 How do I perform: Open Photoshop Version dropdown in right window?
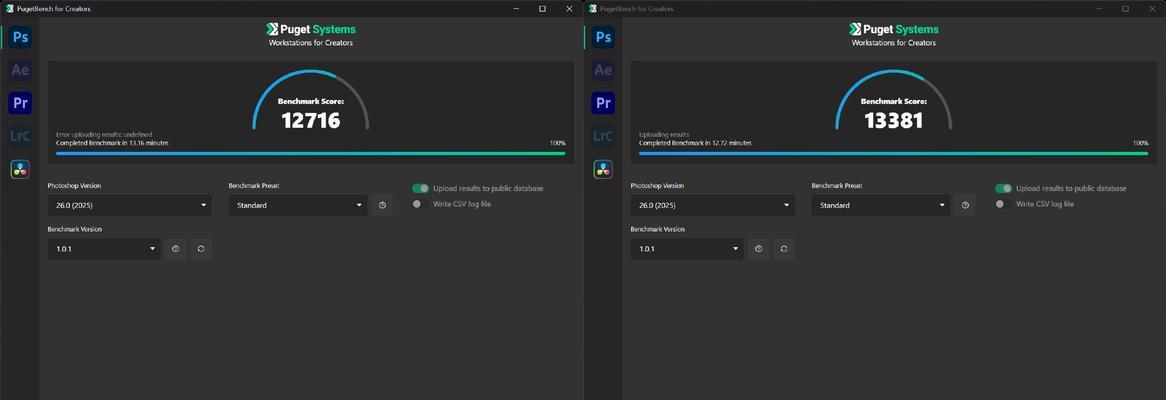click(712, 205)
